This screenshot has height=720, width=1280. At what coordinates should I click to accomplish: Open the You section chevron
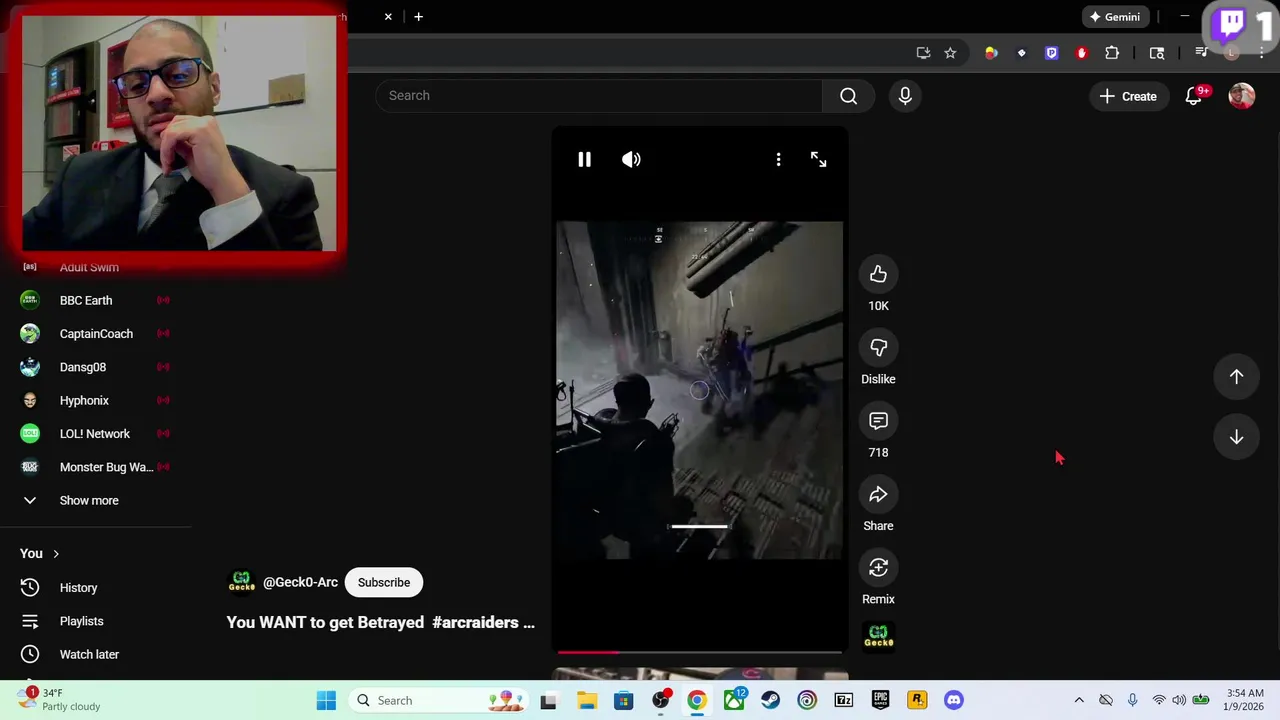click(56, 554)
